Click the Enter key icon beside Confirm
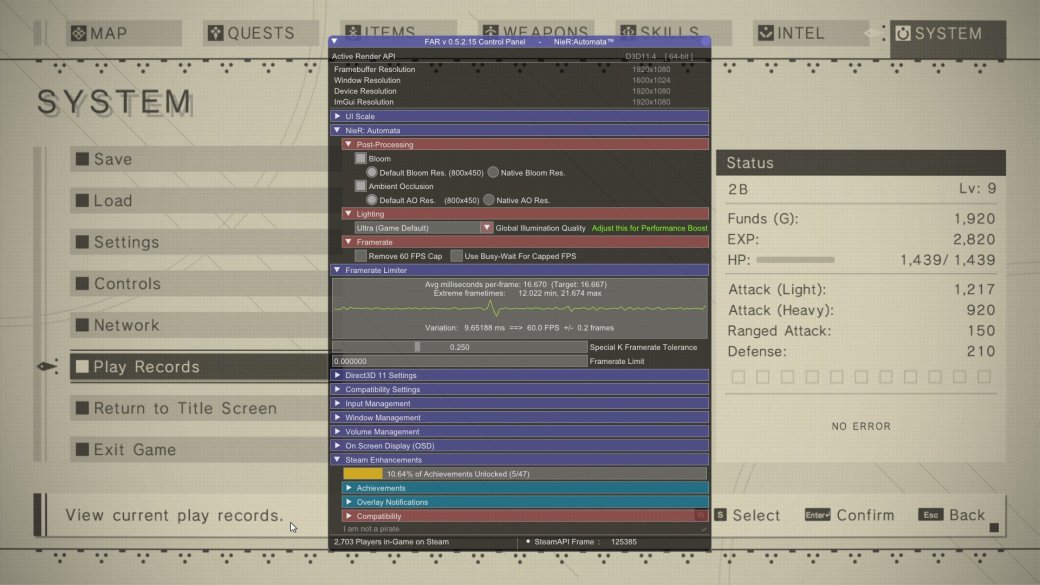 tap(817, 515)
